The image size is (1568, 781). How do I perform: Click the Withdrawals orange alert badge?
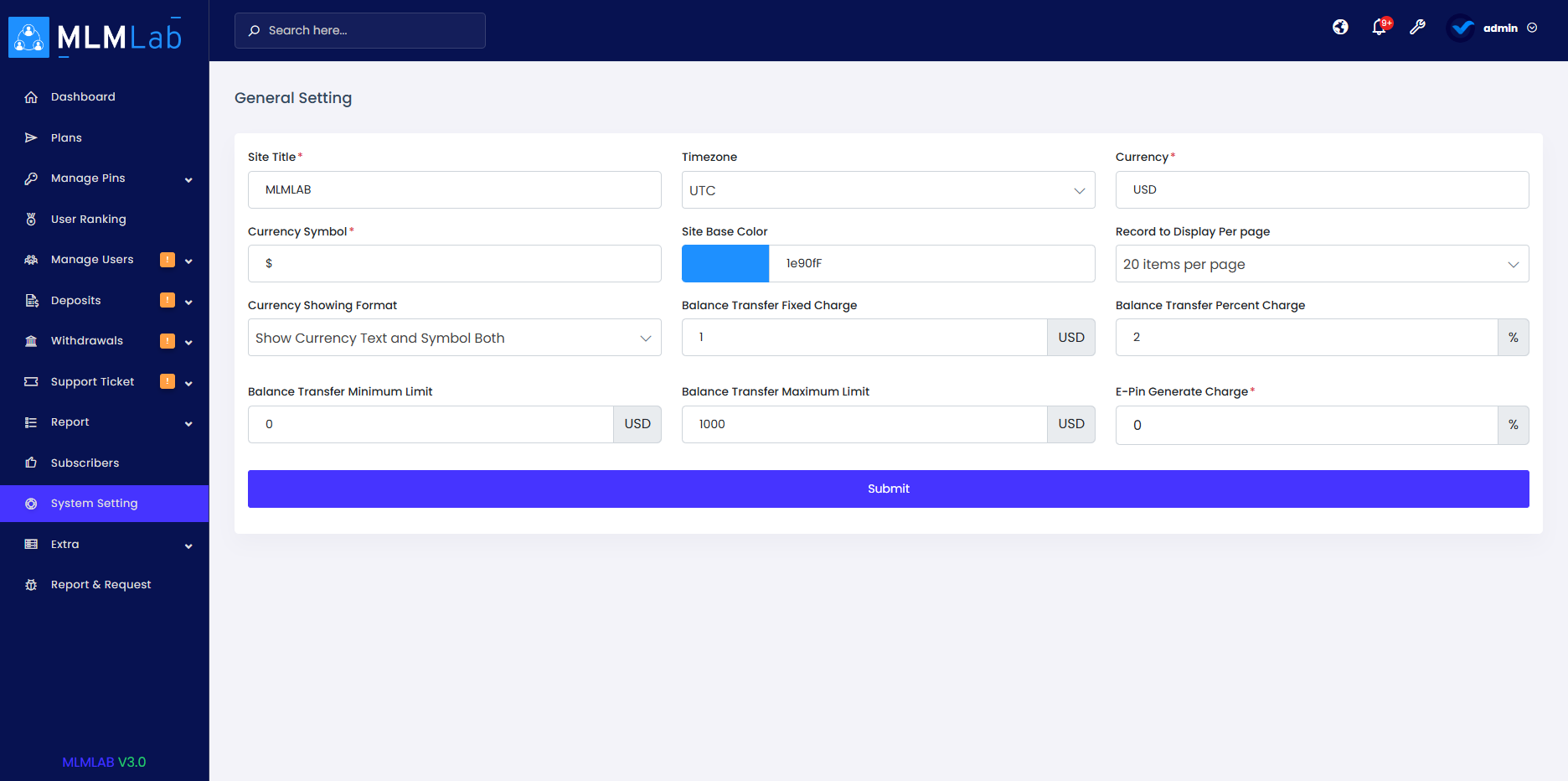tap(168, 341)
